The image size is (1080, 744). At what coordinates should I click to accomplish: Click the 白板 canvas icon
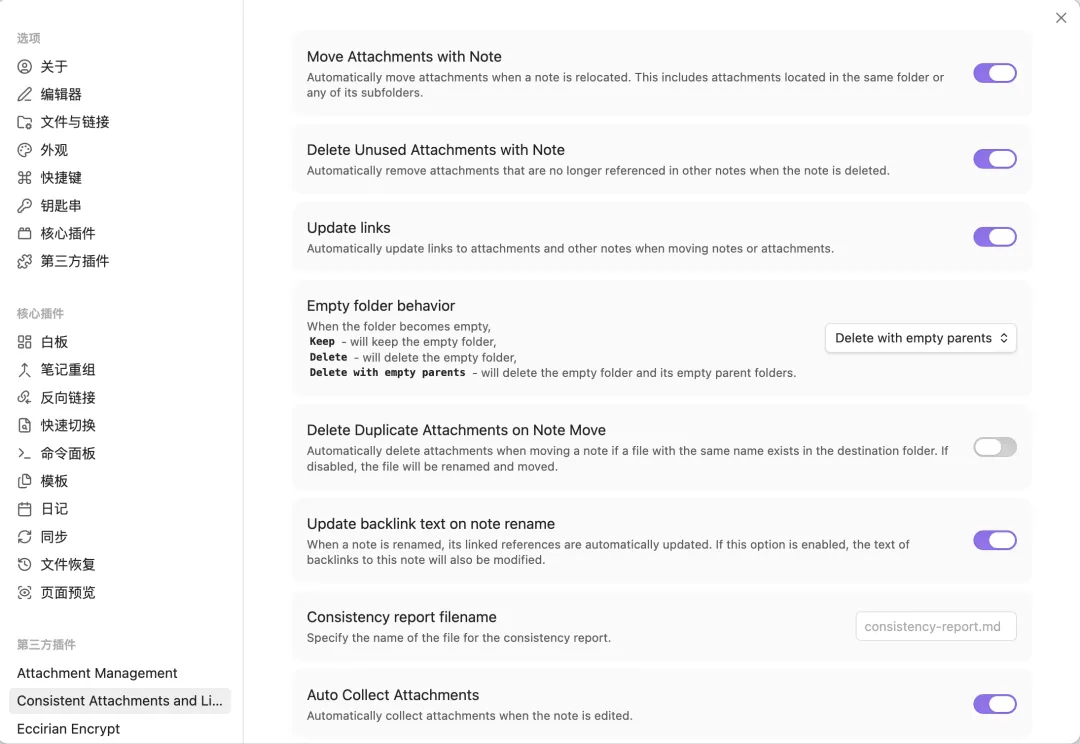[25, 342]
